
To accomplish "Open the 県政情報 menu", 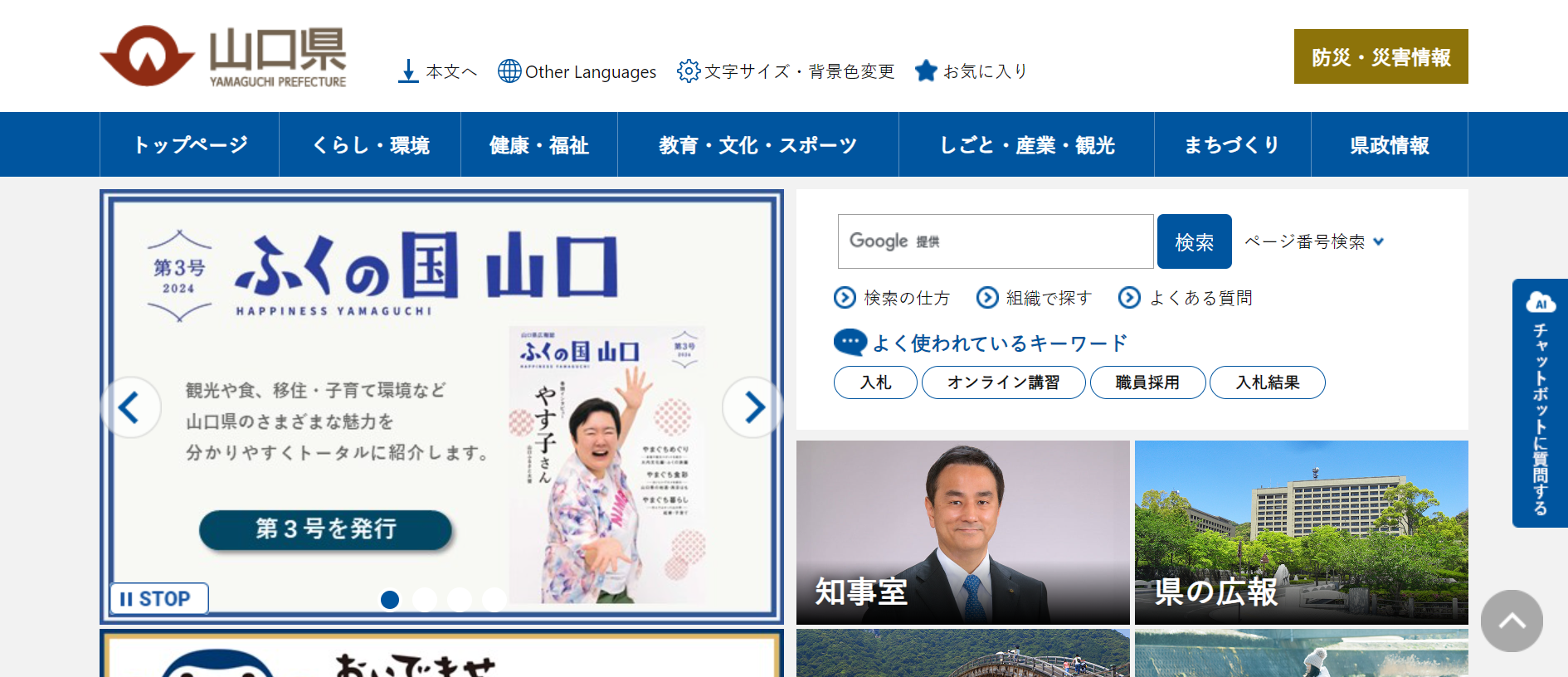I will point(1390,145).
